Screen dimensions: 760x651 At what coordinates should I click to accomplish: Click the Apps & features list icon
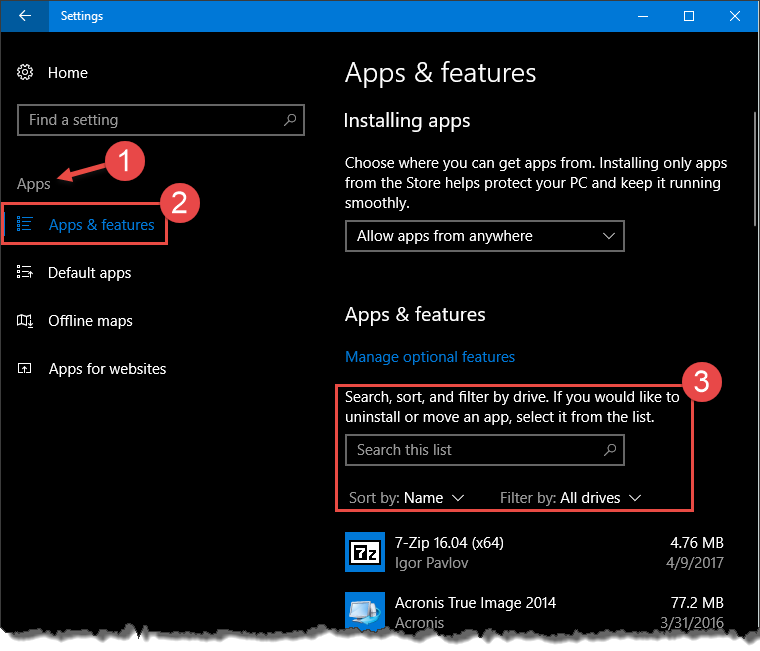(24, 224)
